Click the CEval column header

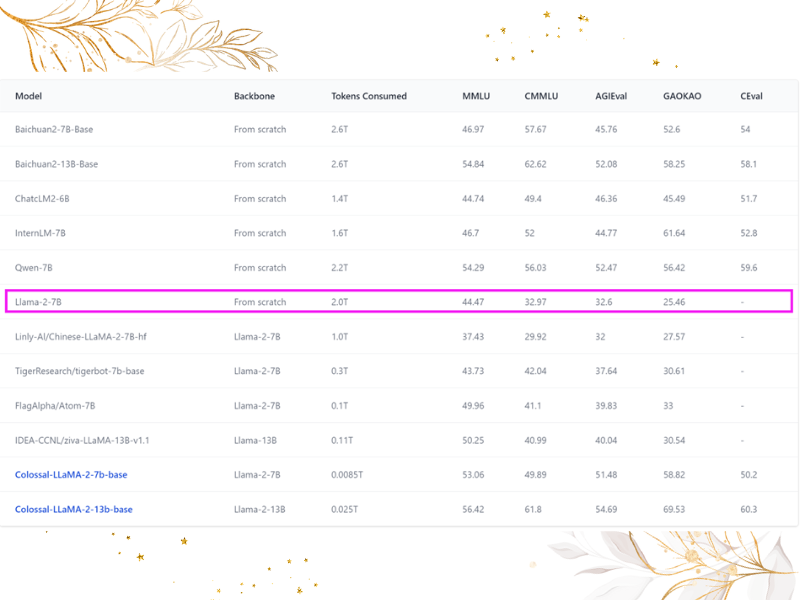(x=751, y=96)
